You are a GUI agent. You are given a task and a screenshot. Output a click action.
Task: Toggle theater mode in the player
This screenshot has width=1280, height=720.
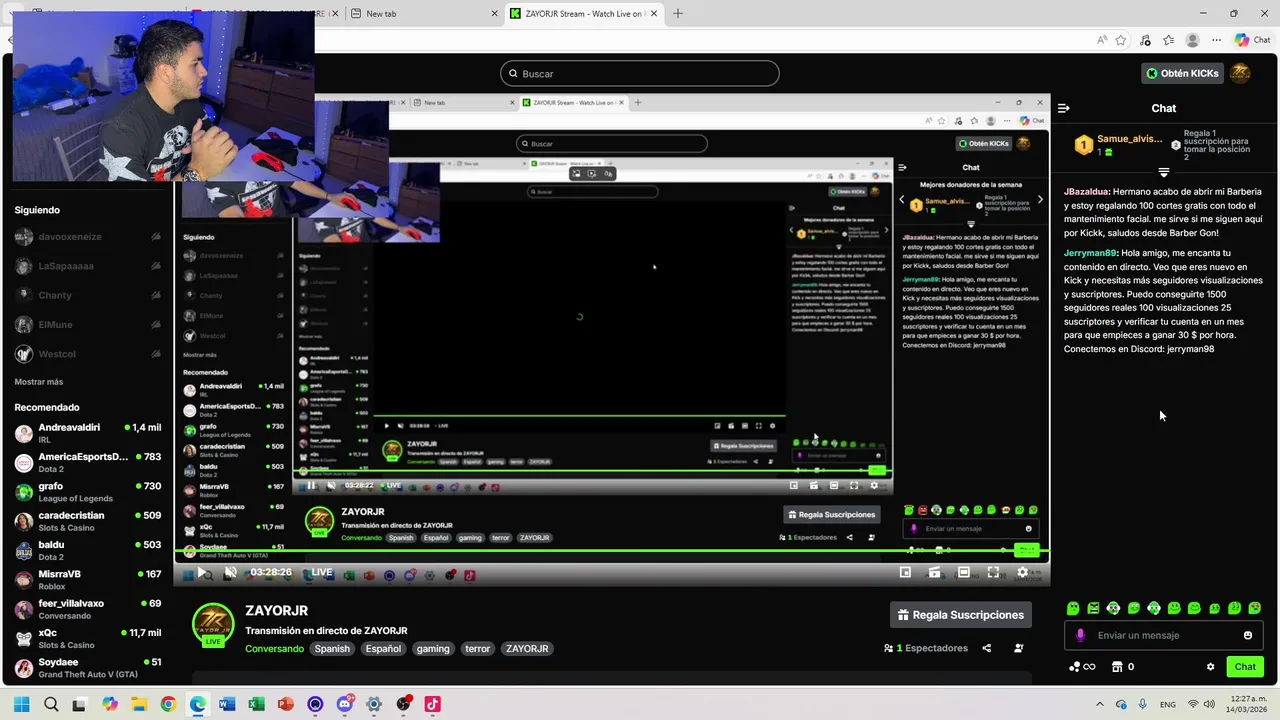pos(964,573)
